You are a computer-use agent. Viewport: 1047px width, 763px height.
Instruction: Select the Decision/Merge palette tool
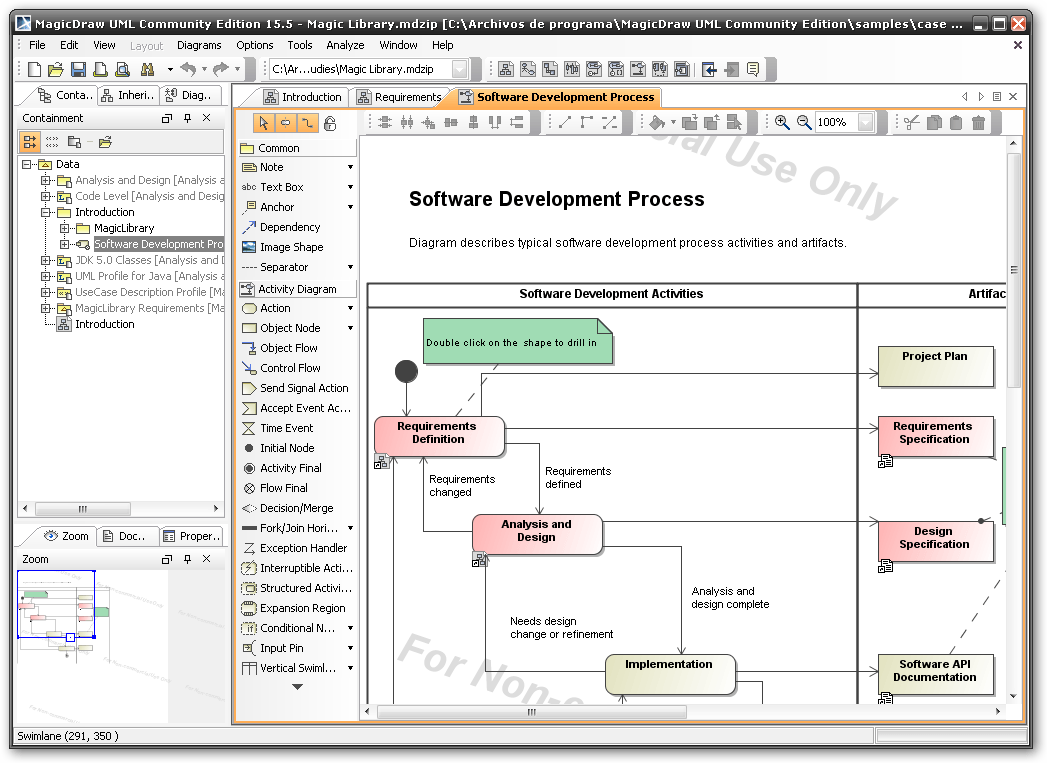[296, 508]
